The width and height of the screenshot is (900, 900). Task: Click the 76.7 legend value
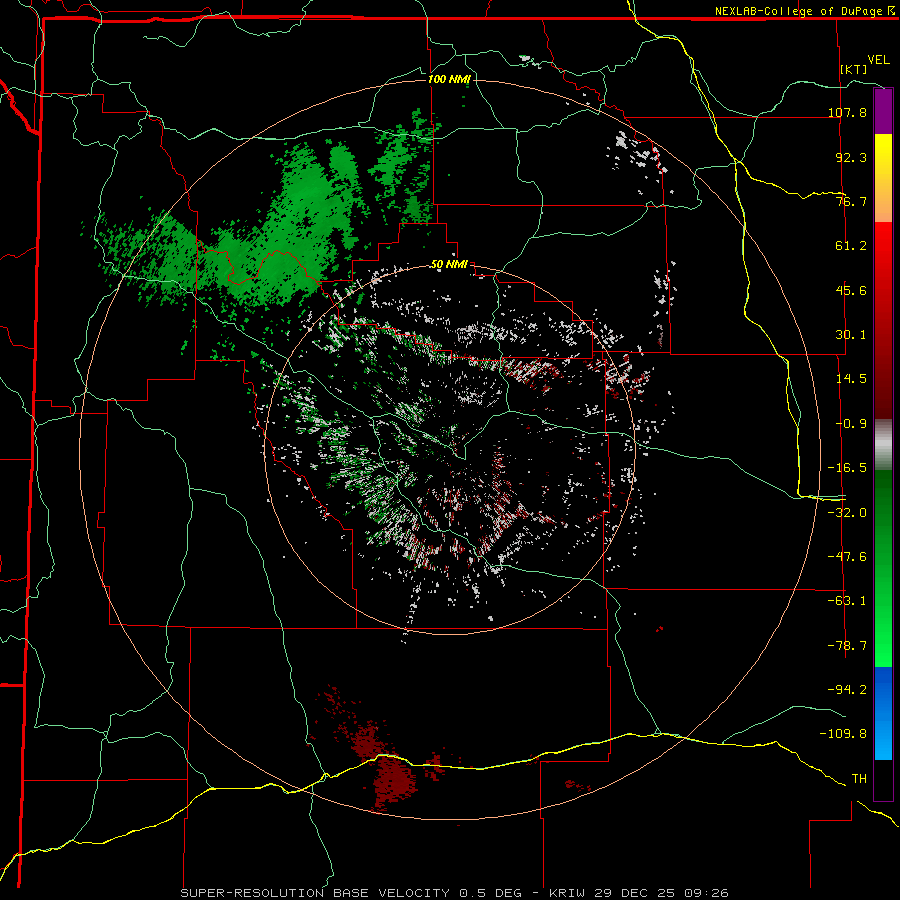click(x=851, y=201)
